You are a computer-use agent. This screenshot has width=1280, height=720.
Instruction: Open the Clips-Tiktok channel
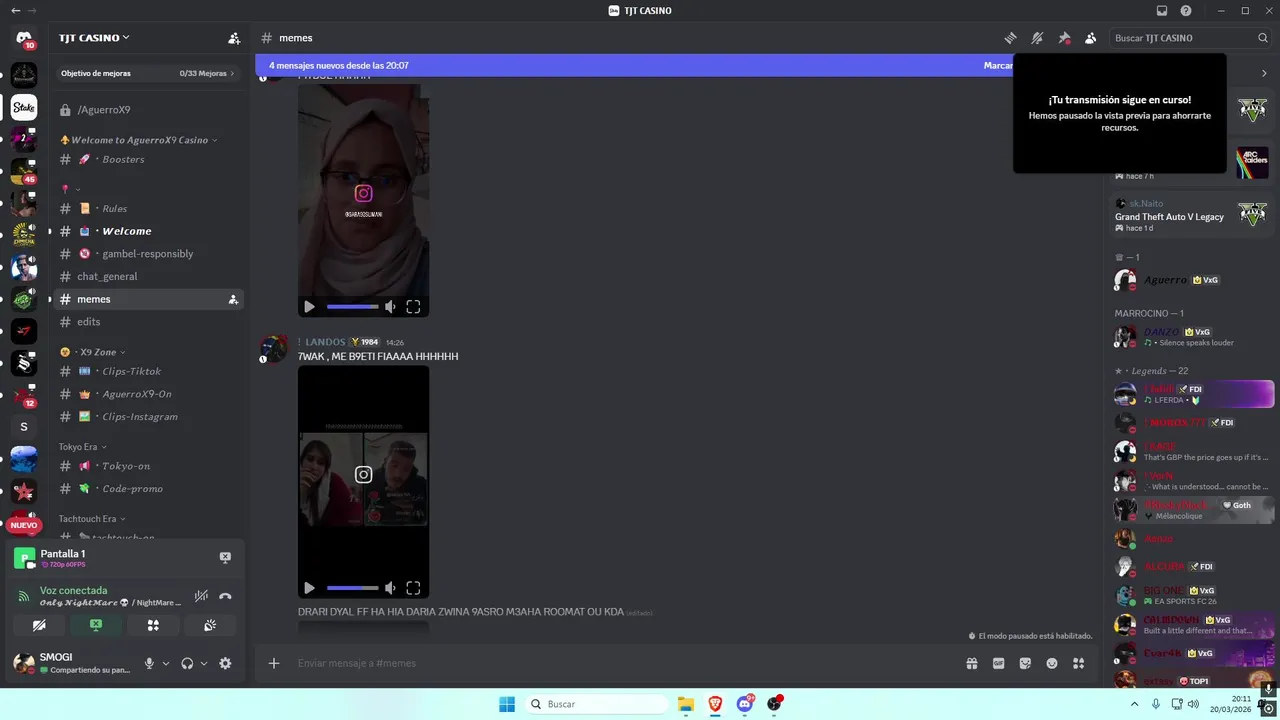[x=150, y=371]
